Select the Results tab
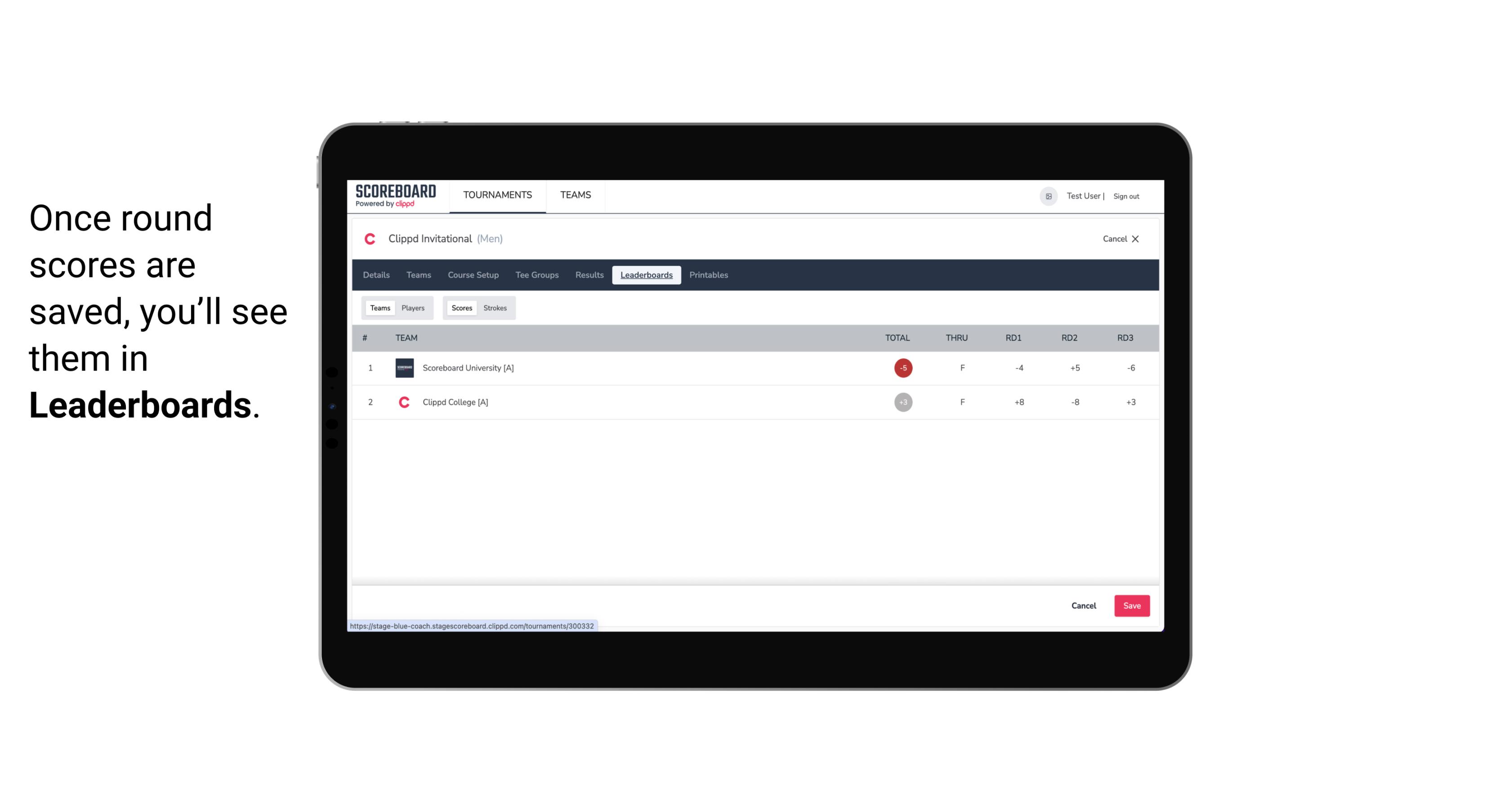This screenshot has width=1509, height=812. [588, 275]
